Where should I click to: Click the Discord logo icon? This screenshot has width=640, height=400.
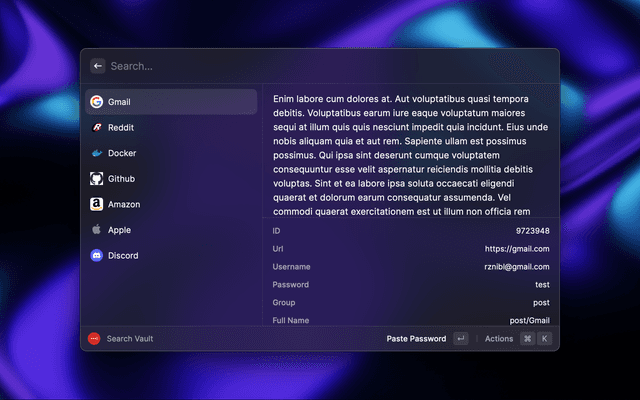(97, 255)
